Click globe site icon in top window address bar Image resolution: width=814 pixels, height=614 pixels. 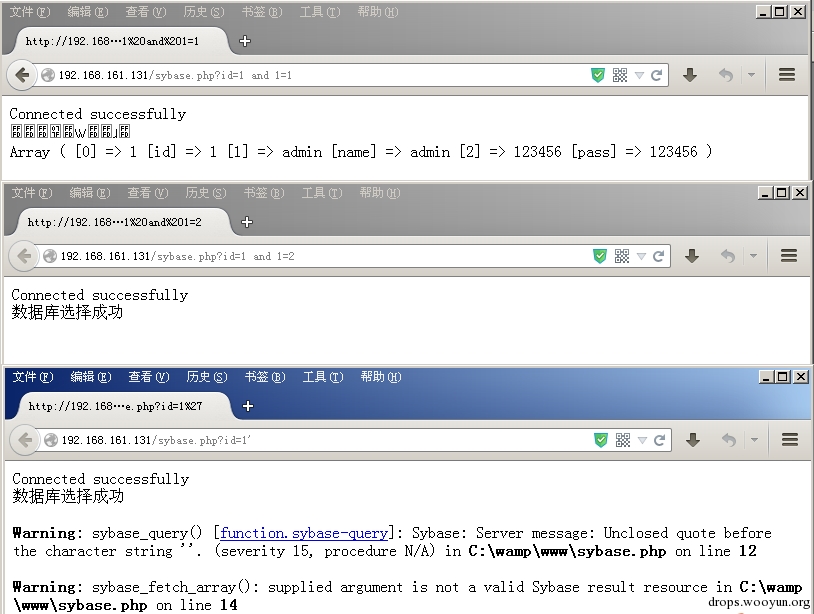coord(48,75)
